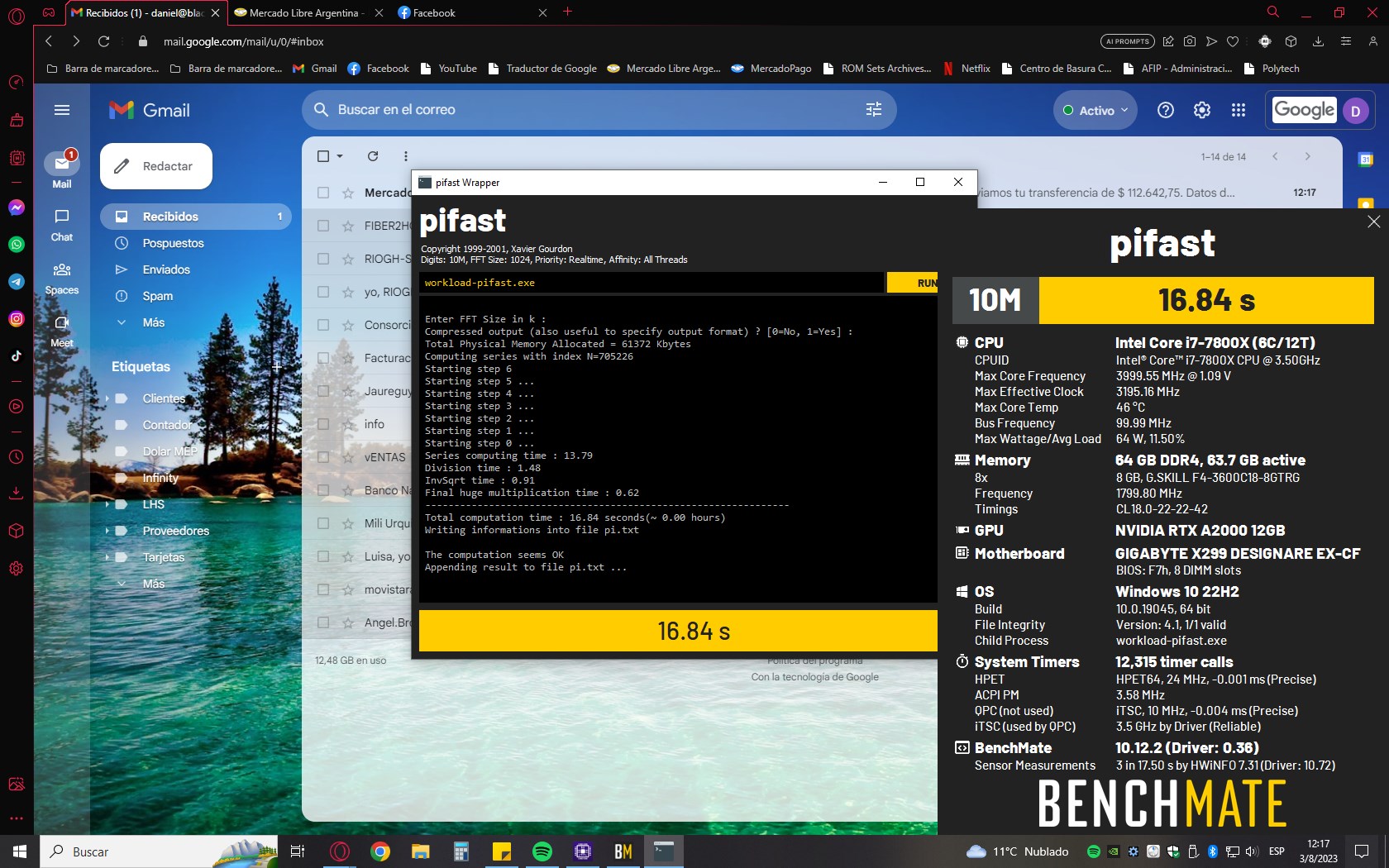Open the Netflix bookmark
Viewport: 1389px width, 868px height.
pyautogui.click(x=967, y=69)
